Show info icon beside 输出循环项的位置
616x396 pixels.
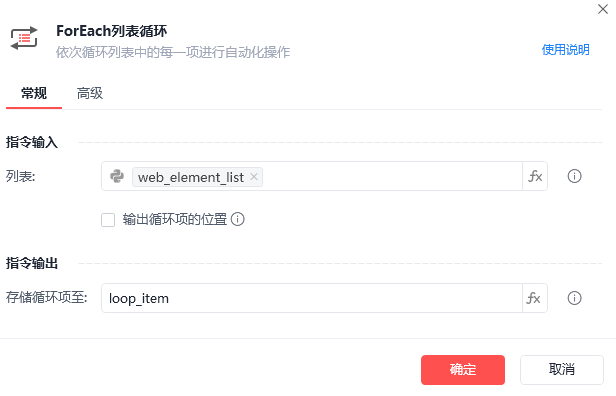[x=237, y=219]
